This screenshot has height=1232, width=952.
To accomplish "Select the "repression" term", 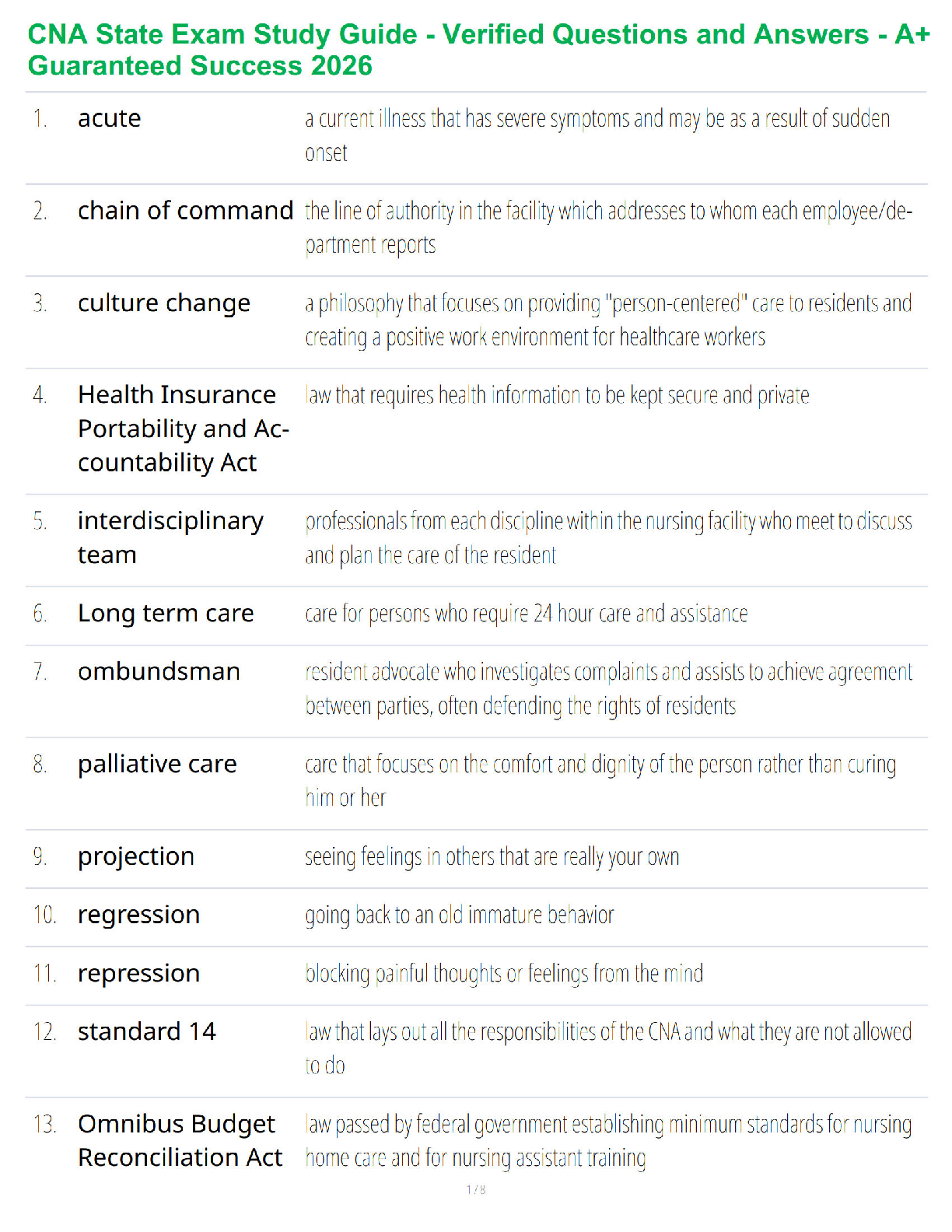I will click(138, 974).
